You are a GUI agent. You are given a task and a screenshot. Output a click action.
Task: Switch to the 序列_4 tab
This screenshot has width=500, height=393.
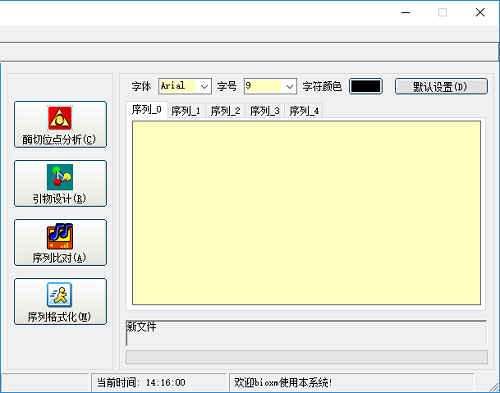pos(304,111)
